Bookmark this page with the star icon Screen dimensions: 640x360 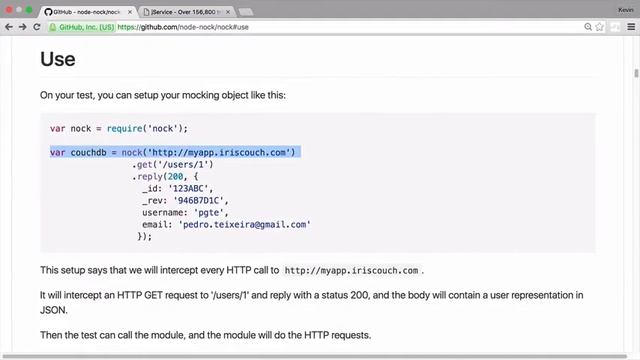pyautogui.click(x=599, y=27)
